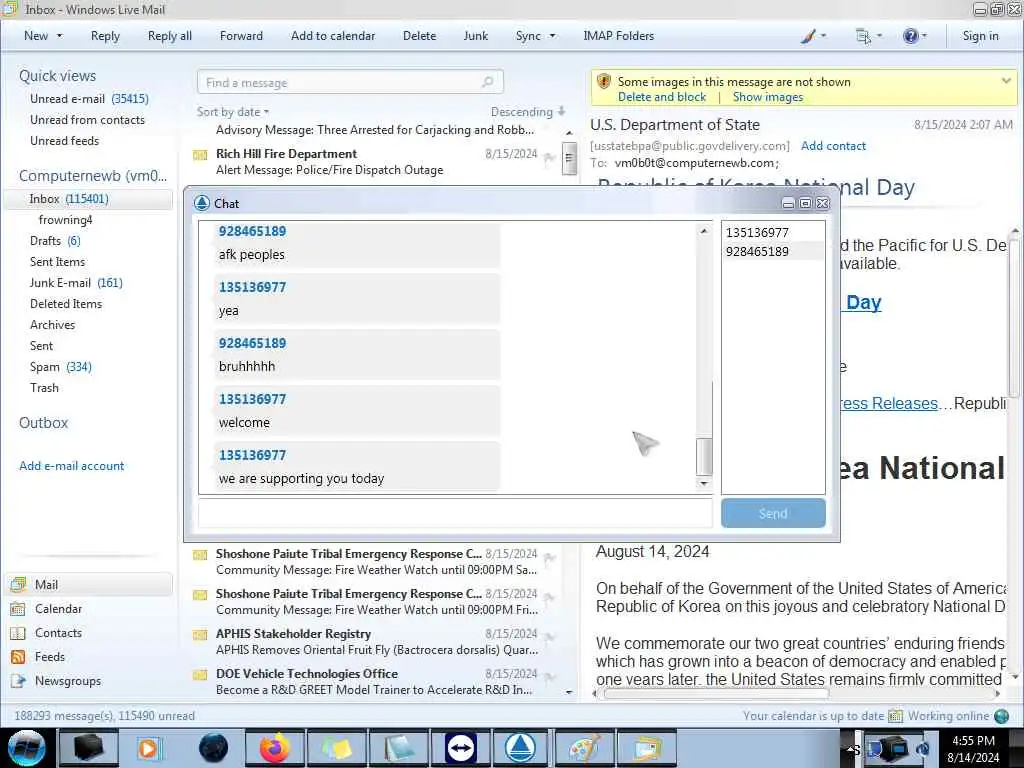The height and width of the screenshot is (768, 1024).
Task: Click the calendar status icon in the status bar
Action: click(x=895, y=716)
